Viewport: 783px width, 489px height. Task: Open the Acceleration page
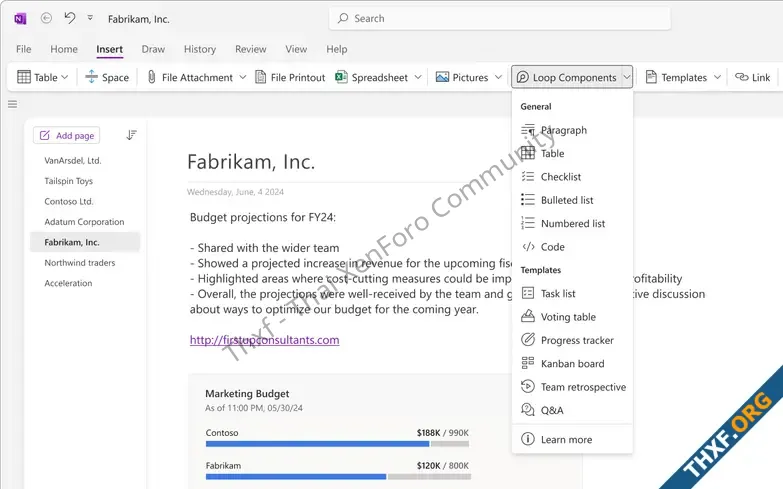tap(68, 283)
